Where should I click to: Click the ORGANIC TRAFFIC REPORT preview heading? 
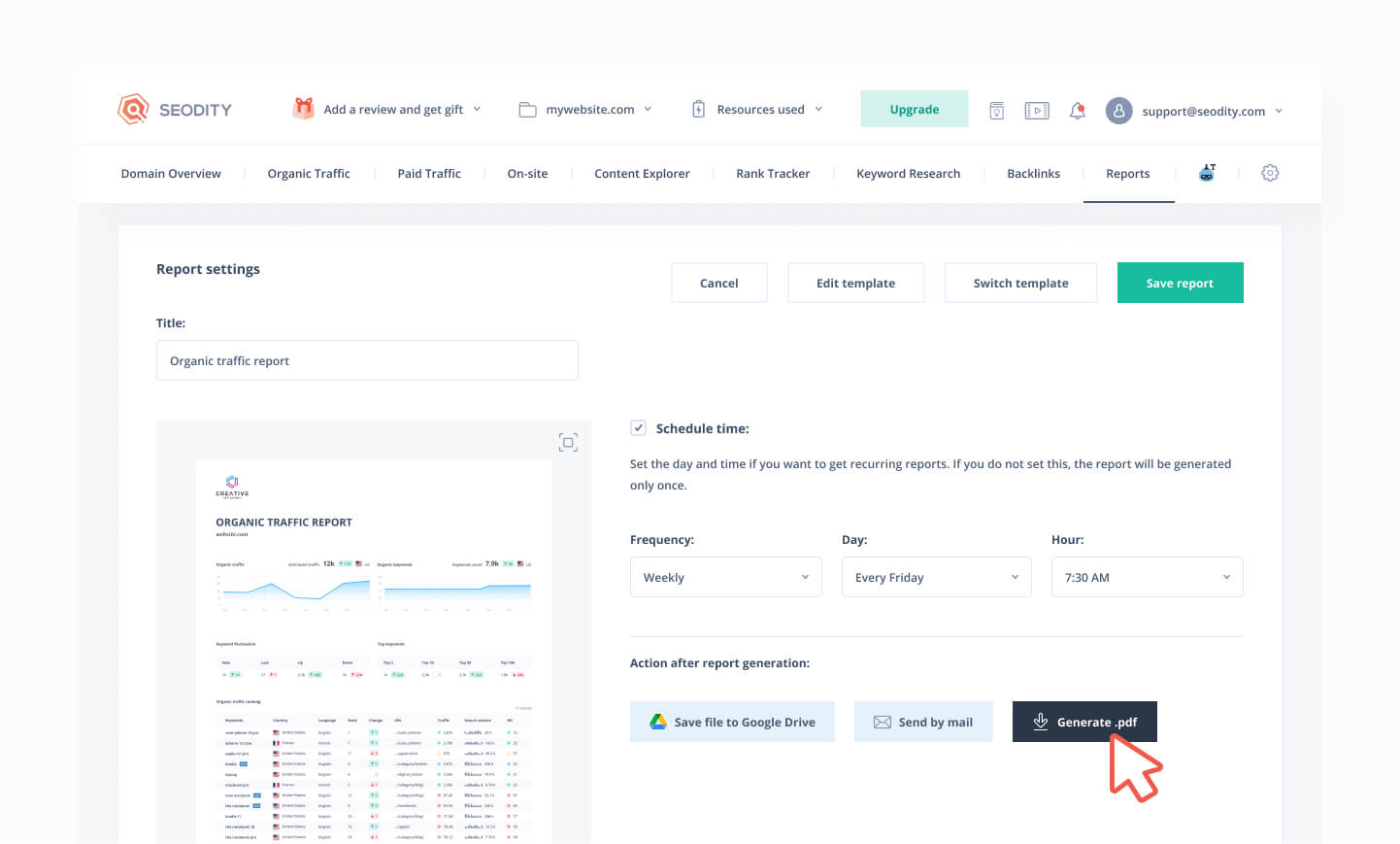[x=283, y=523]
